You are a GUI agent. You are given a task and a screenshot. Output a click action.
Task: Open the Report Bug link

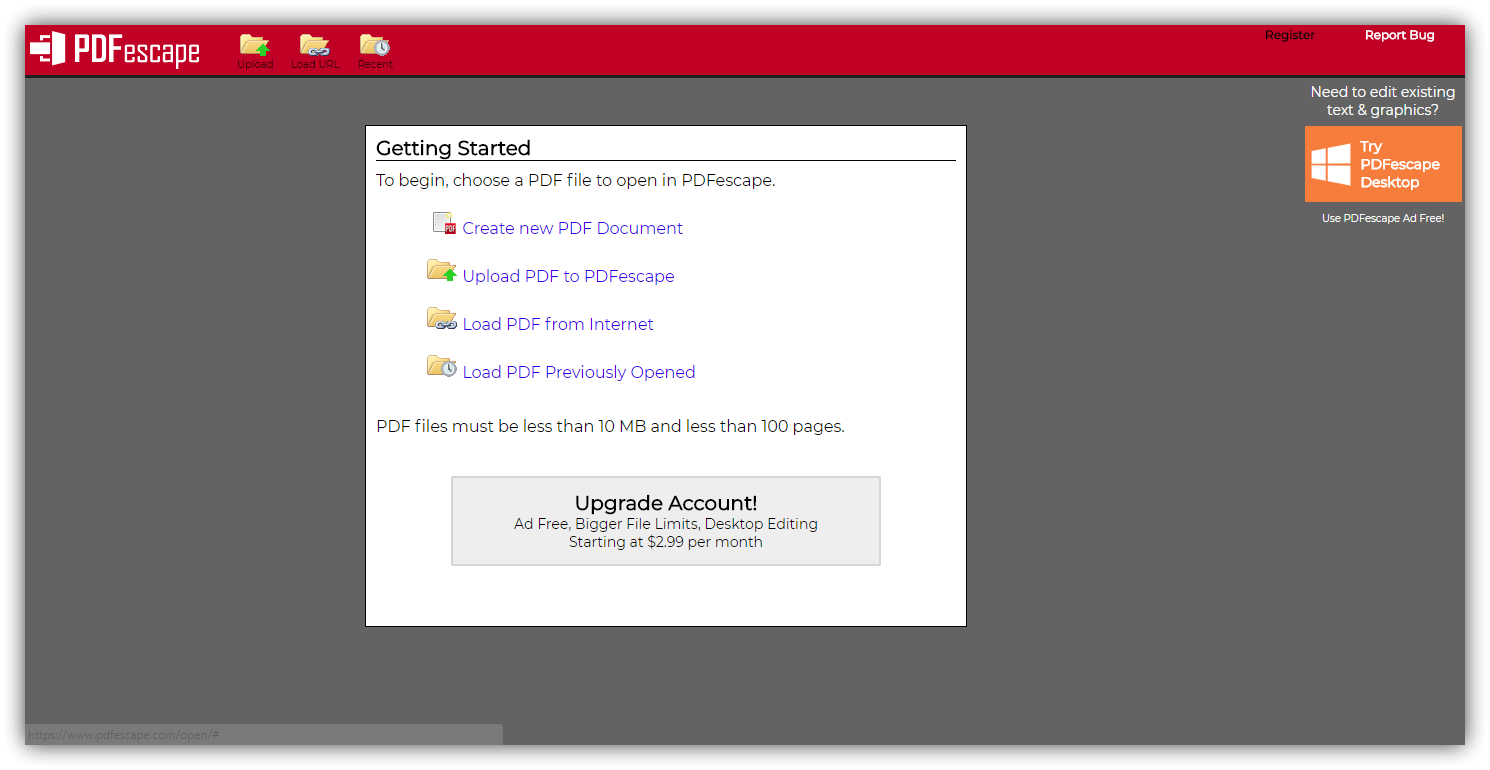pyautogui.click(x=1400, y=35)
